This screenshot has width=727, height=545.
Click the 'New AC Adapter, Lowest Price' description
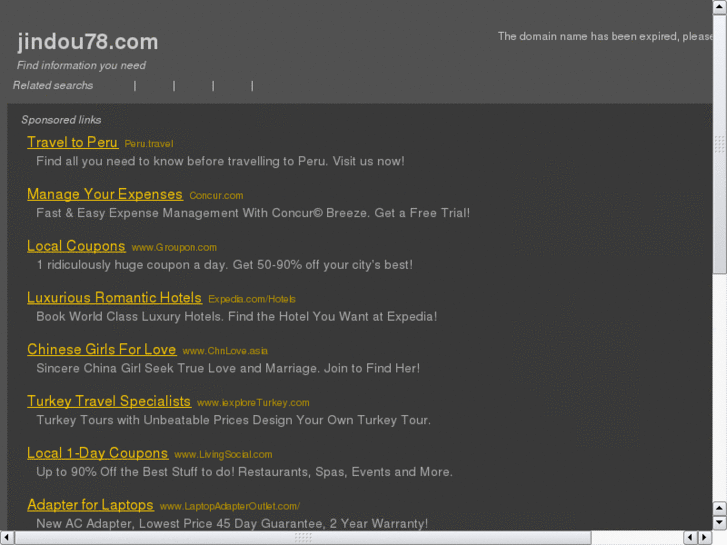click(x=232, y=524)
